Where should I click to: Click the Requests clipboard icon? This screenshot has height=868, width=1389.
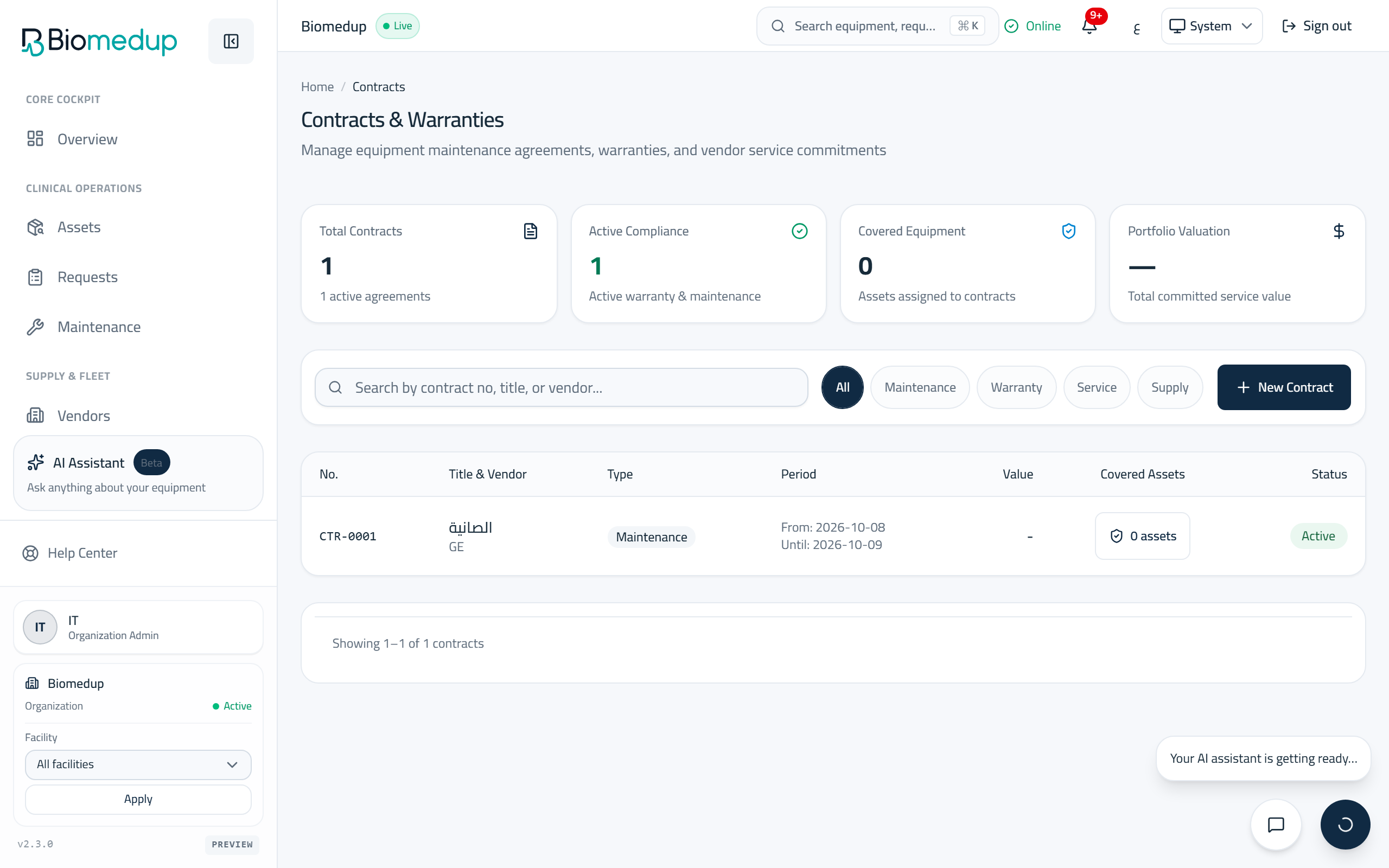(x=35, y=277)
